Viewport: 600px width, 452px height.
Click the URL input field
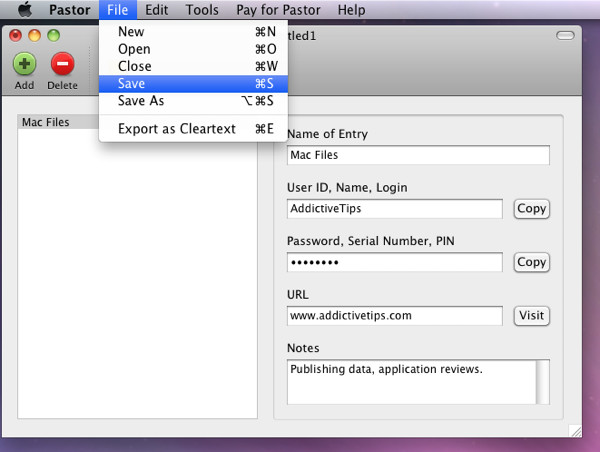coord(395,316)
